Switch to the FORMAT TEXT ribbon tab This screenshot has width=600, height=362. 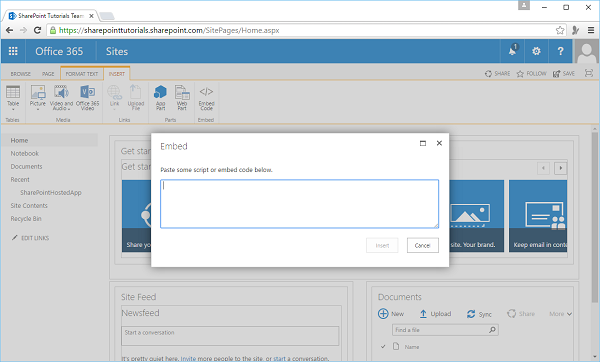tap(82, 74)
